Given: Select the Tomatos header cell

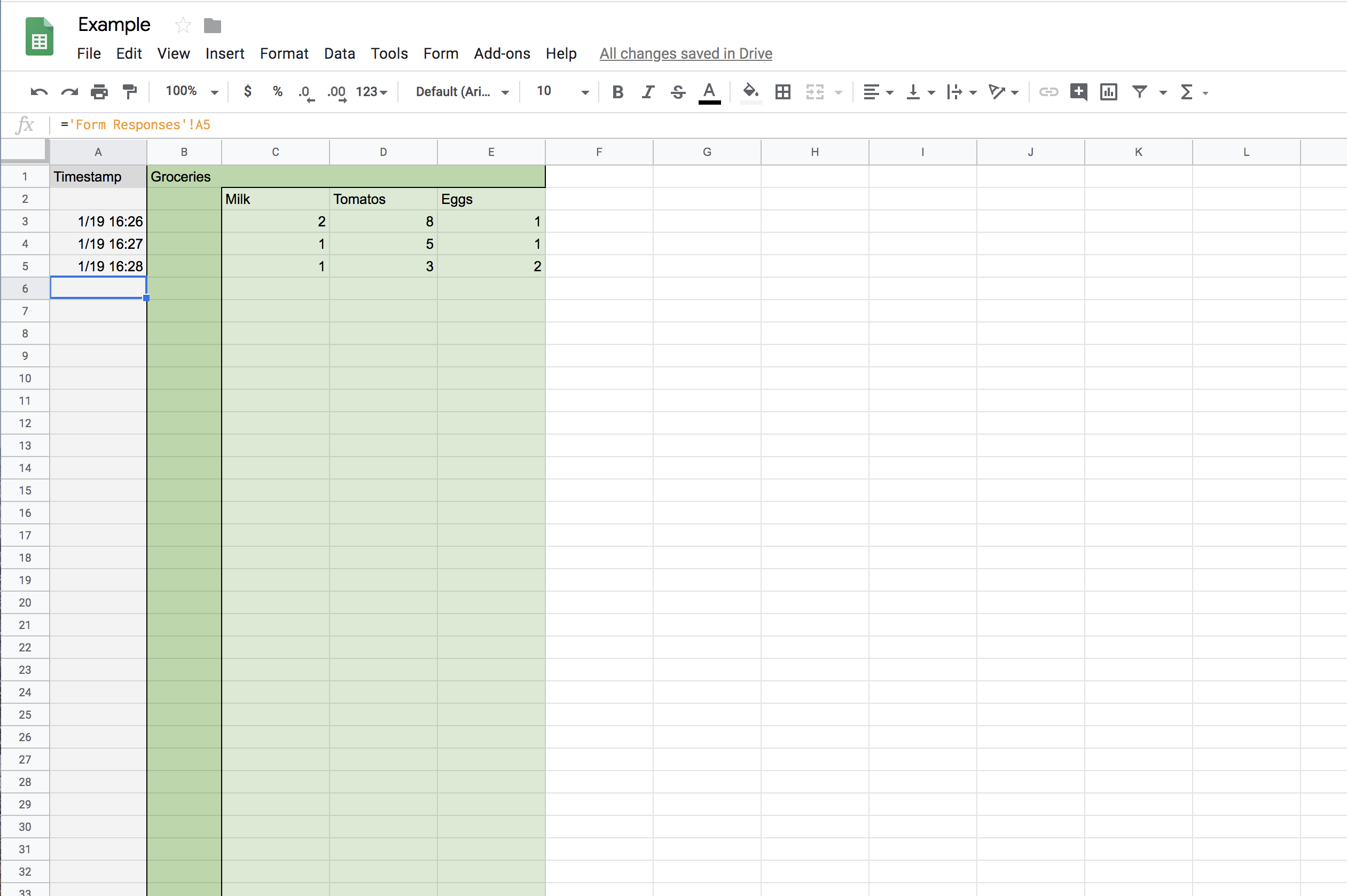Looking at the screenshot, I should point(383,199).
